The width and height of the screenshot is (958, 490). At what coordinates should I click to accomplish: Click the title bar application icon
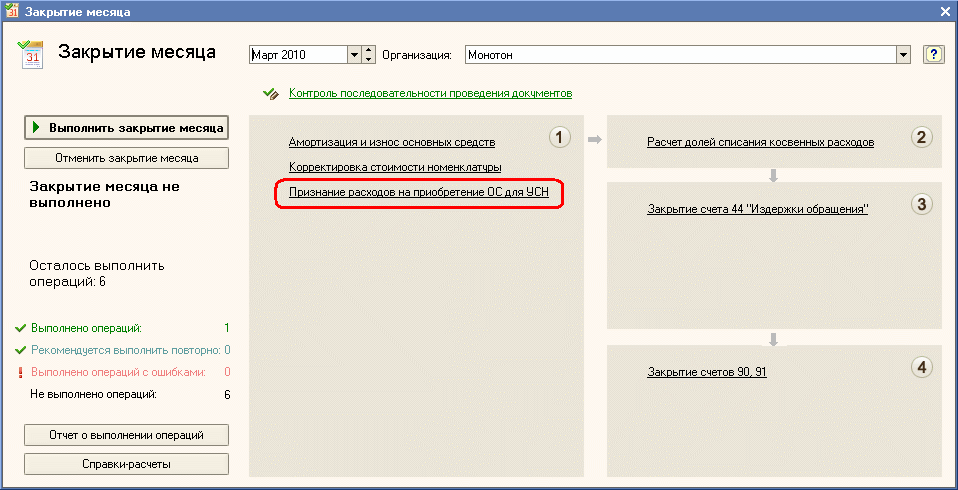pyautogui.click(x=11, y=11)
